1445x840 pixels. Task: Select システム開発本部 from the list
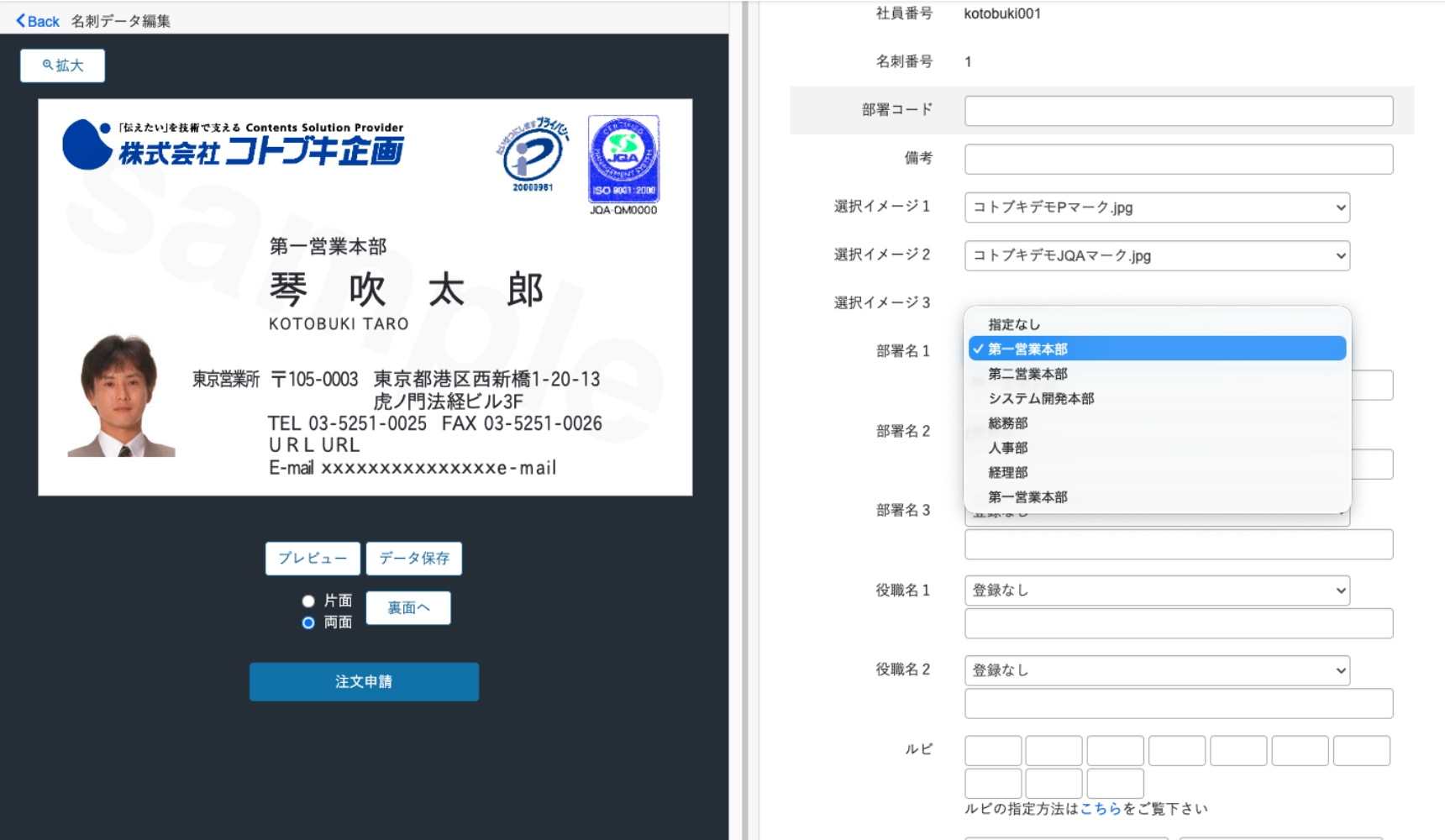tap(1042, 398)
